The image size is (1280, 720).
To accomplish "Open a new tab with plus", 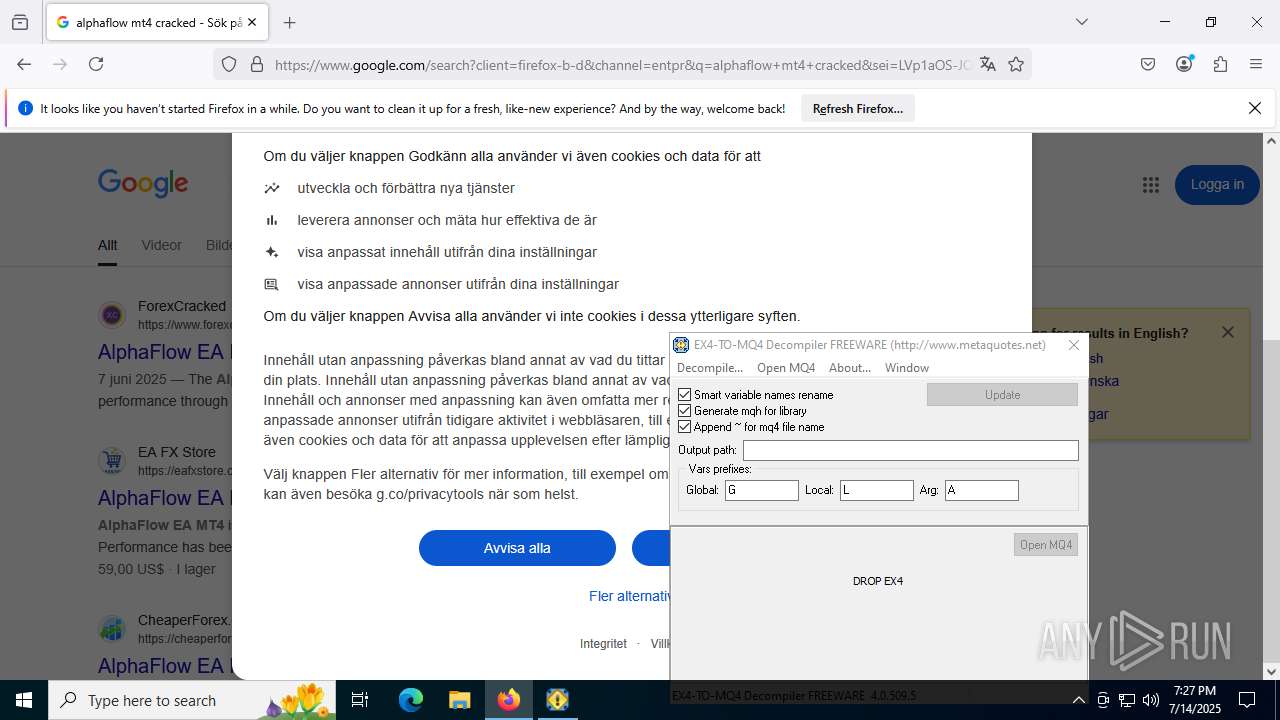I will pyautogui.click(x=290, y=22).
